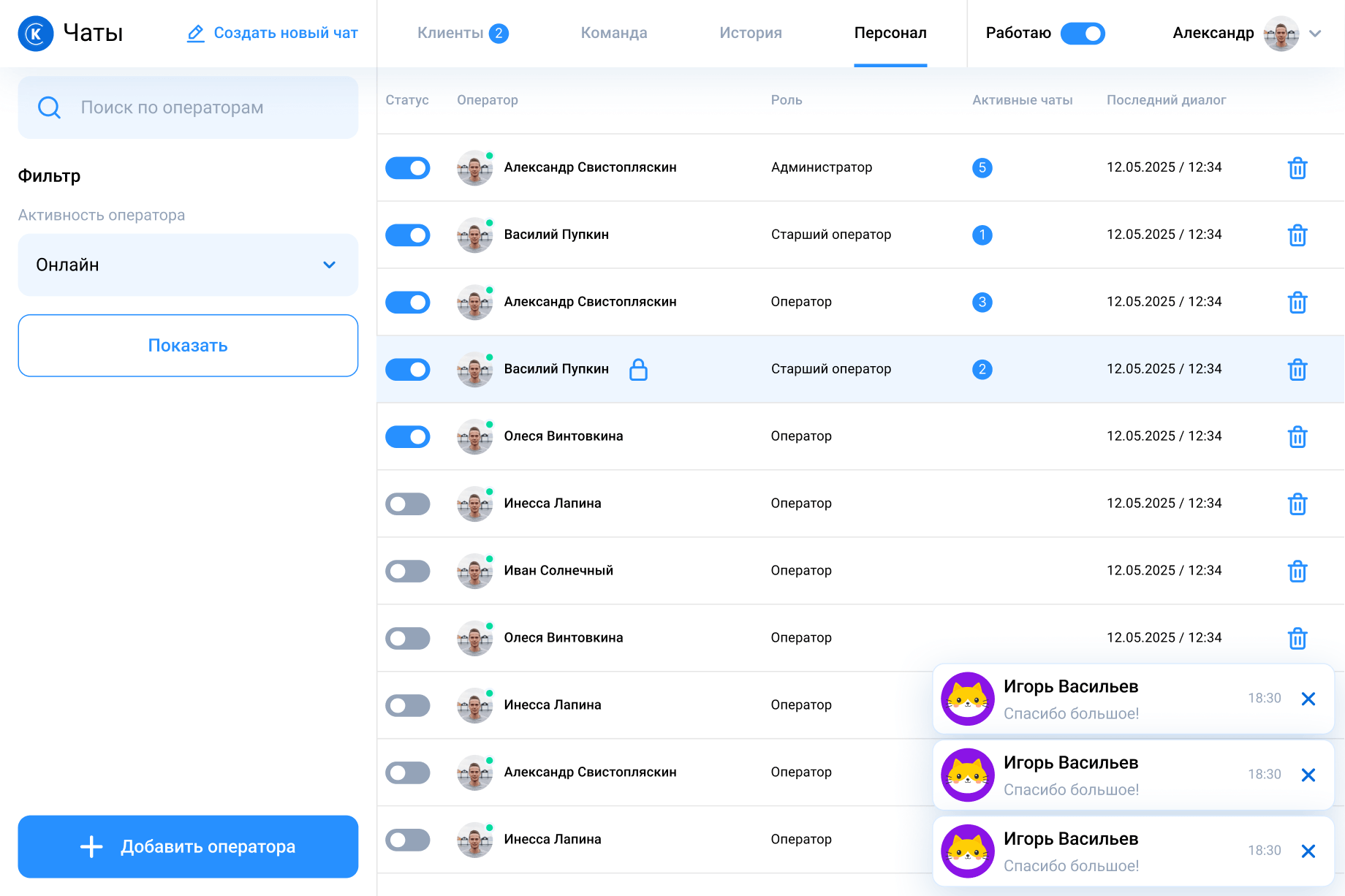Image resolution: width=1345 pixels, height=896 pixels.
Task: Toggle the Работаю switch off
Action: coord(1083,34)
